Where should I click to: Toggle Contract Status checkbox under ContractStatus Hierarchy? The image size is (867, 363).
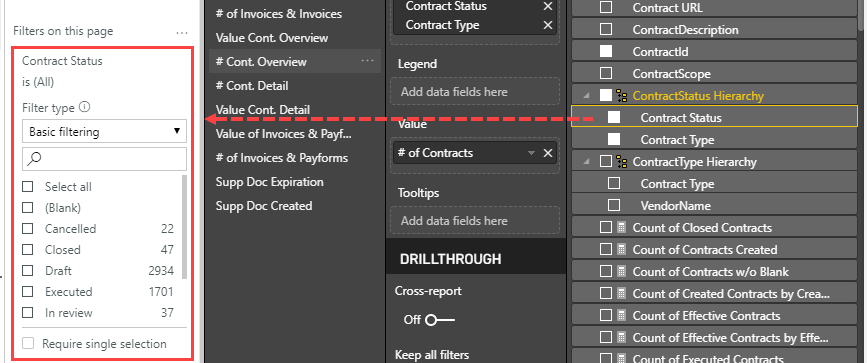[614, 117]
